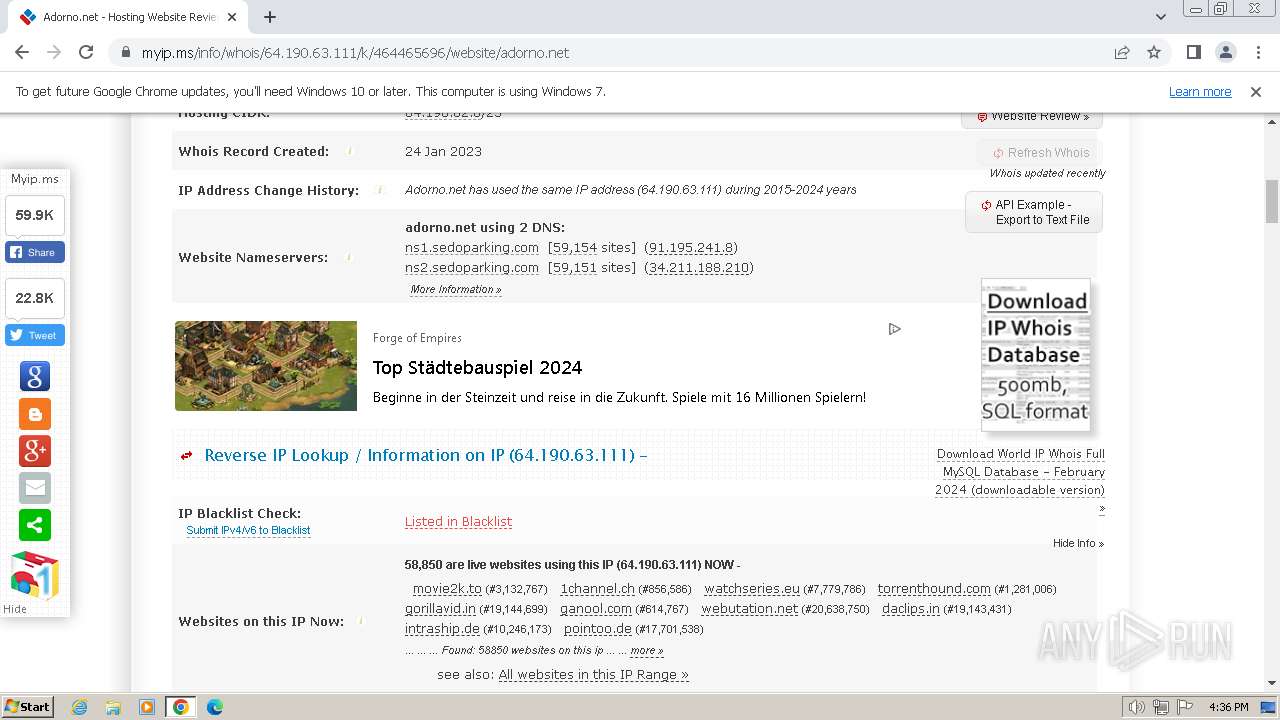Open watchseries.eu website link
The width and height of the screenshot is (1280, 720).
pos(752,589)
